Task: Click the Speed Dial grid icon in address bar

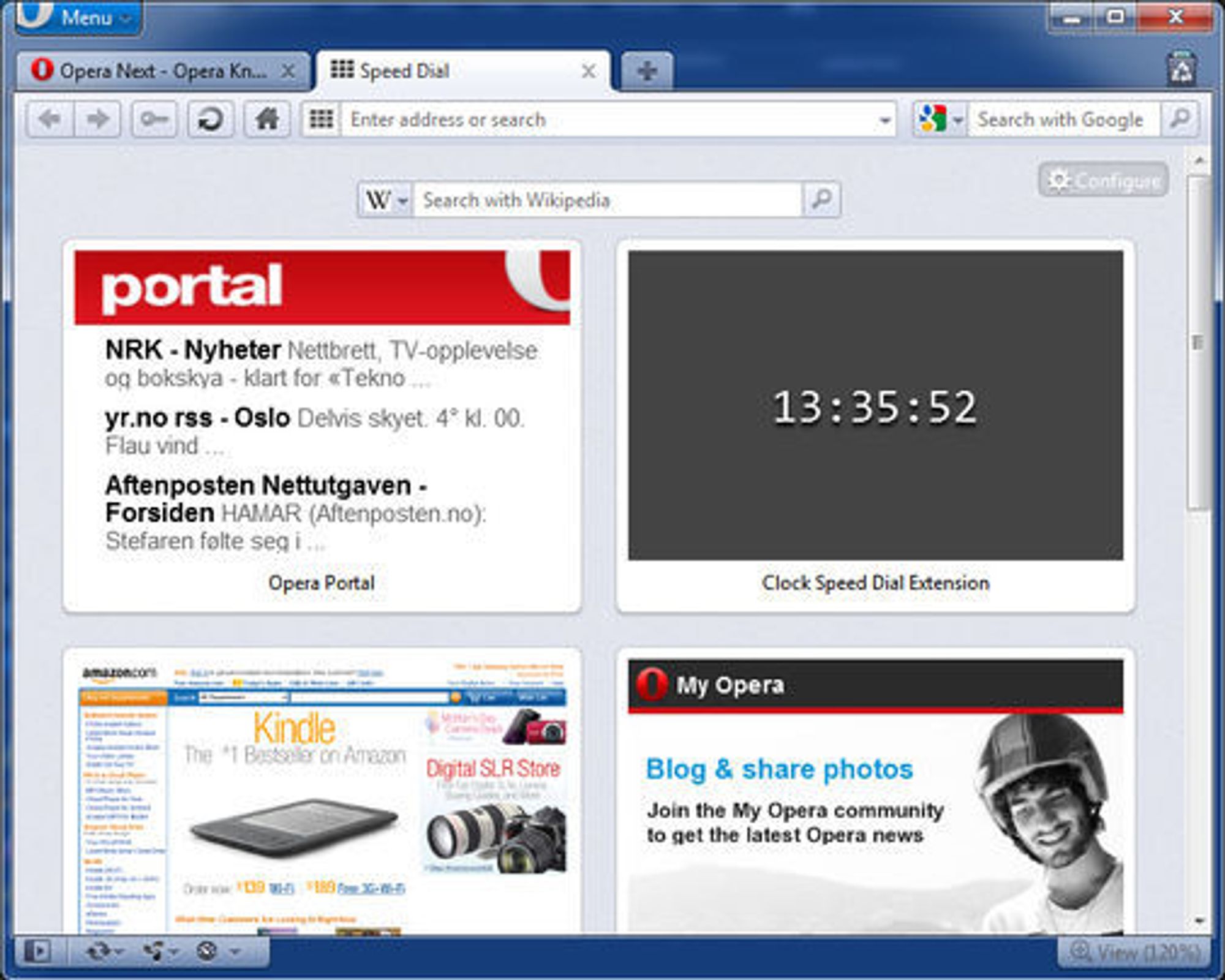Action: [x=321, y=119]
